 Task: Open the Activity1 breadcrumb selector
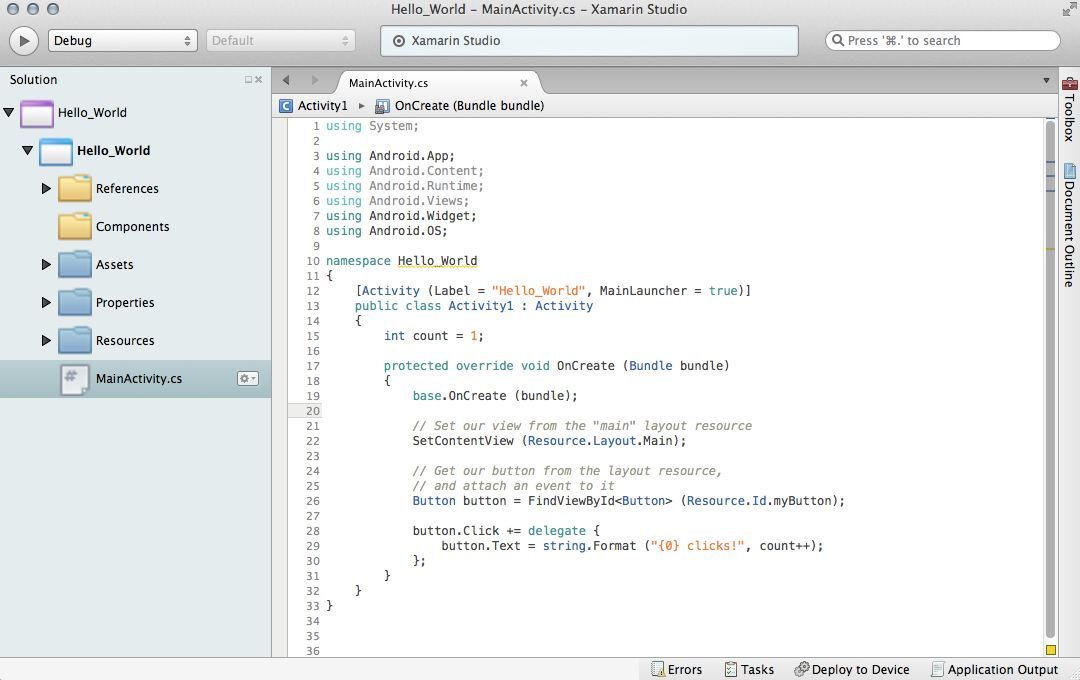point(322,105)
